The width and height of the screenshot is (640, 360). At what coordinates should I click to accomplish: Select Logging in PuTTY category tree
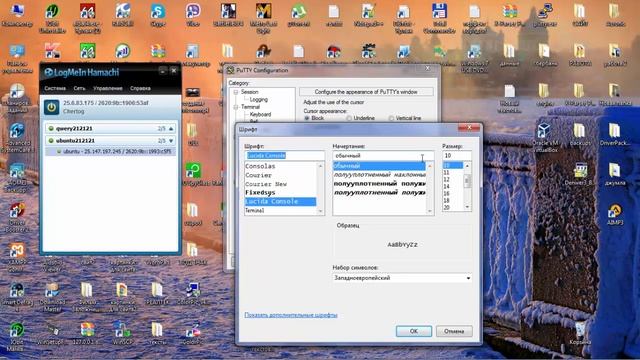[x=259, y=100]
